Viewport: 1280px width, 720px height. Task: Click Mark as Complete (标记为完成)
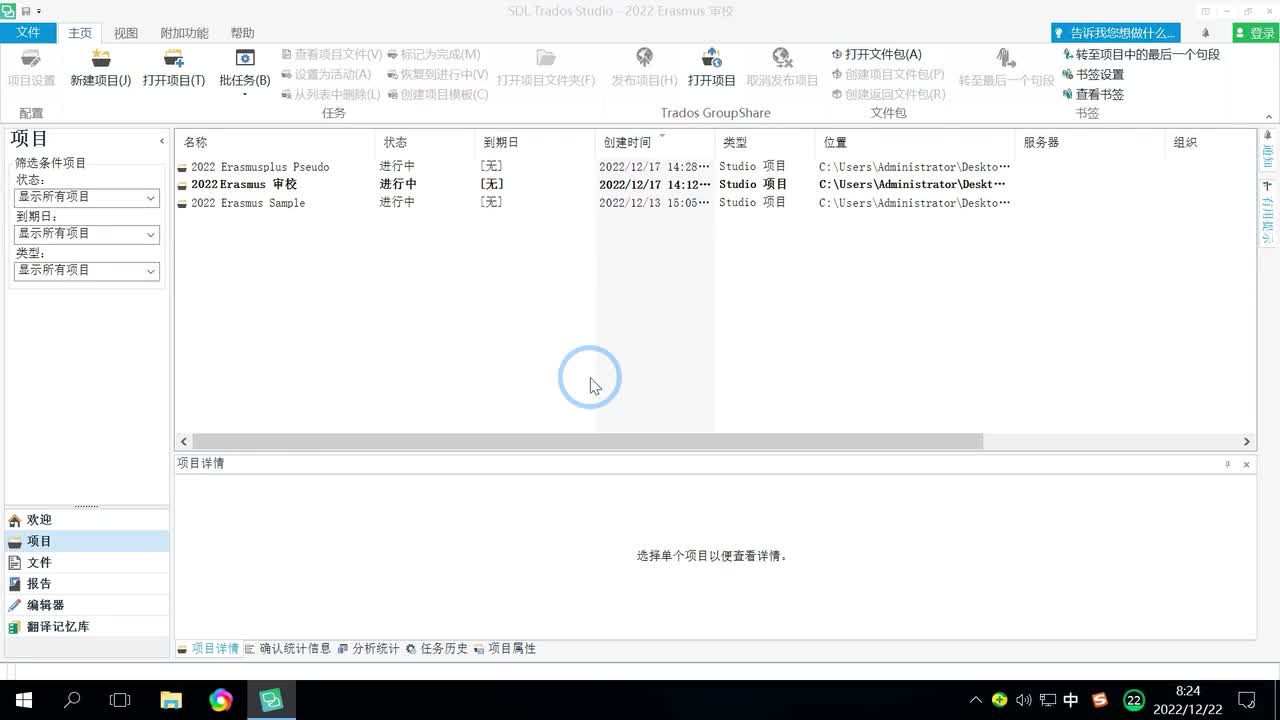pyautogui.click(x=433, y=55)
